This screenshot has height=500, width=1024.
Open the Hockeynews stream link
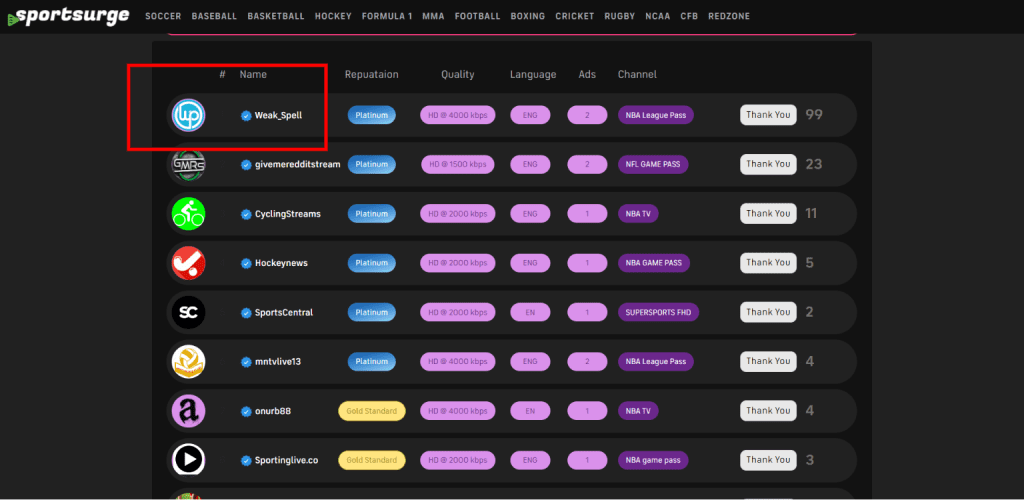tap(281, 263)
